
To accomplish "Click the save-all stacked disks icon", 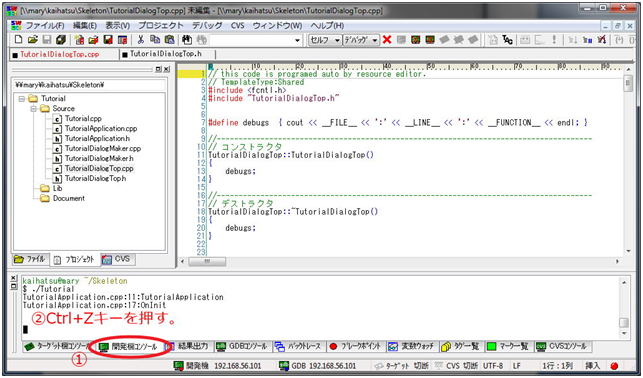I will click(x=61, y=40).
